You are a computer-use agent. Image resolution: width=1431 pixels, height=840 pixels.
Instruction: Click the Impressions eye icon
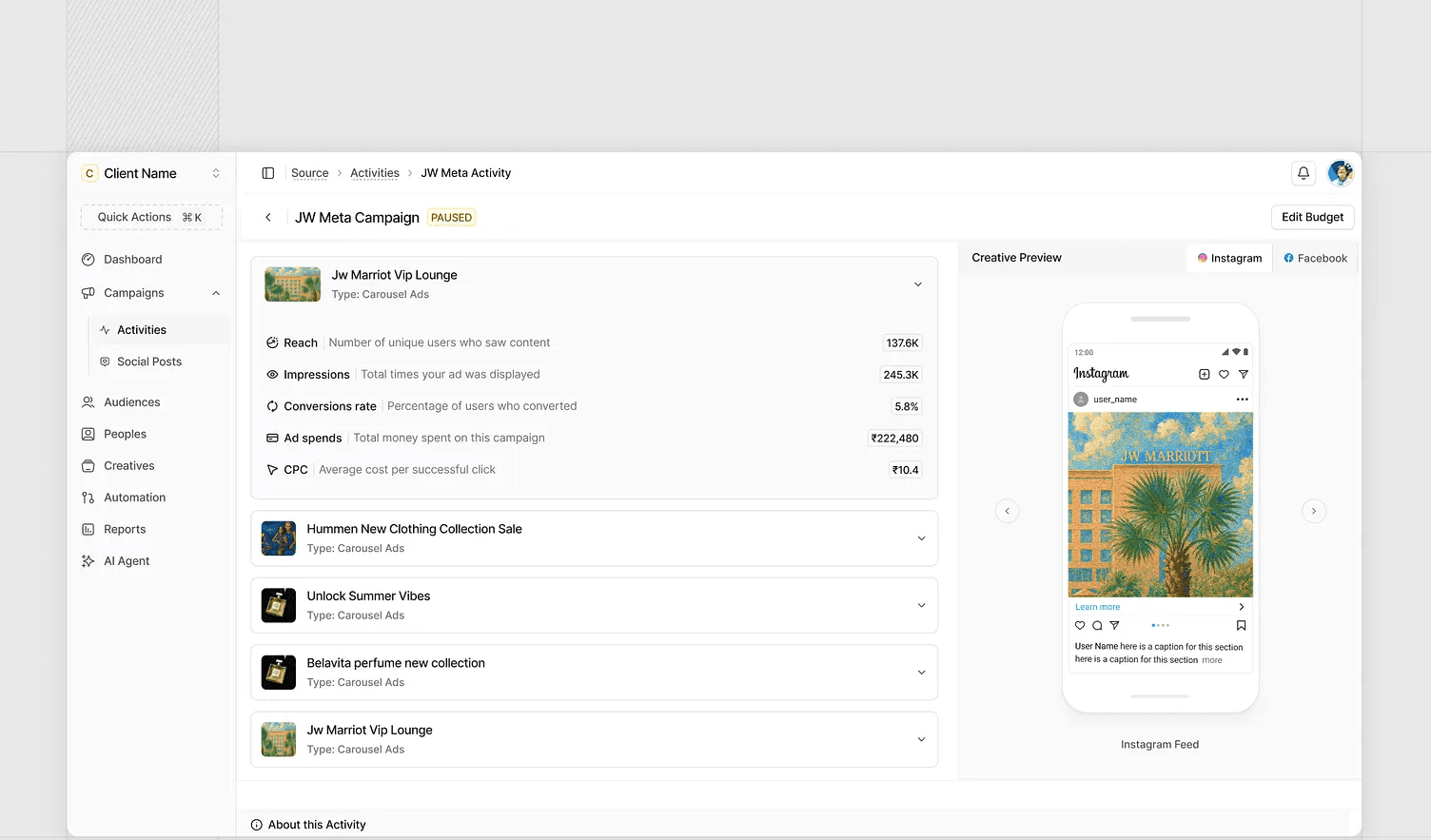[272, 375]
